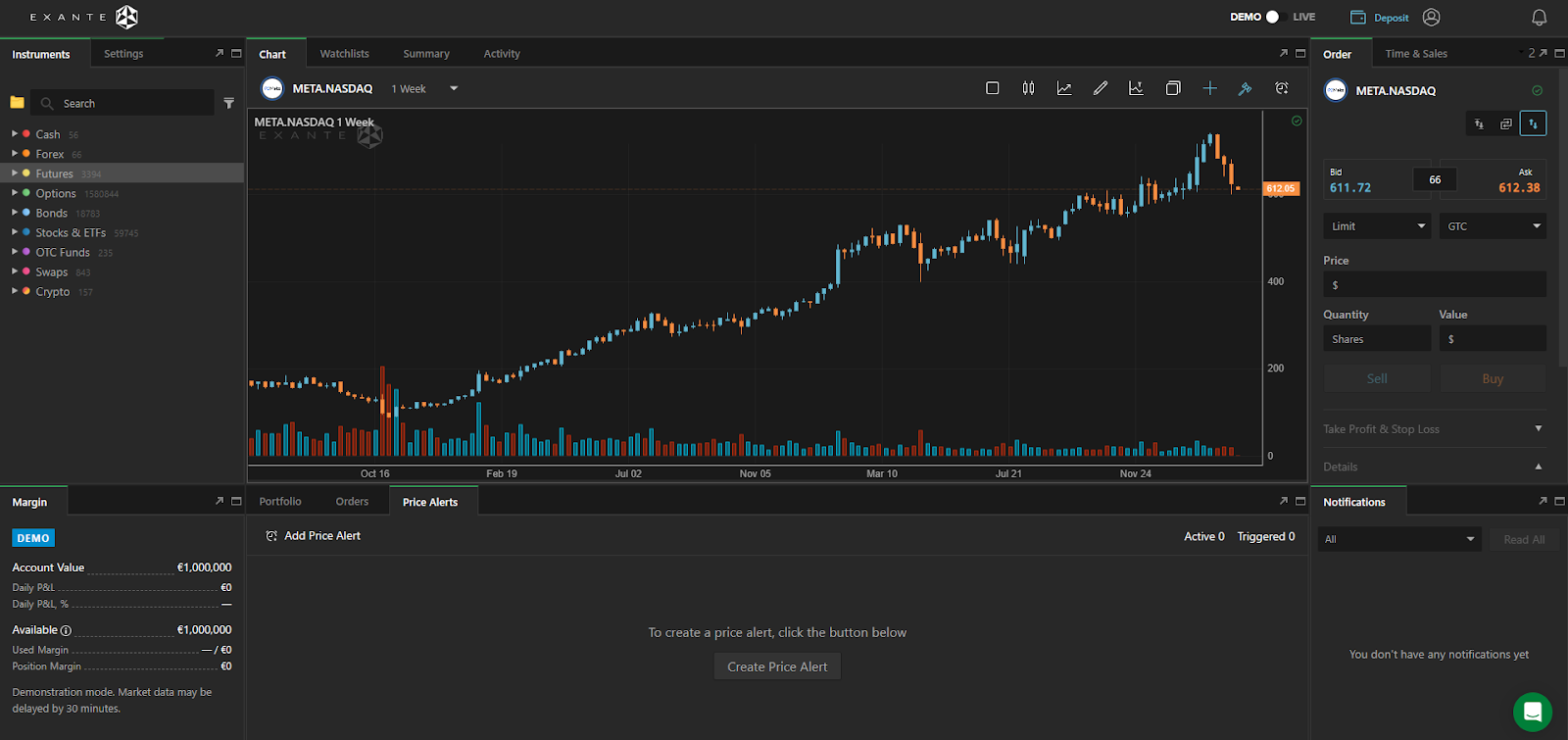
Task: Open the Summary tab
Action: (426, 54)
